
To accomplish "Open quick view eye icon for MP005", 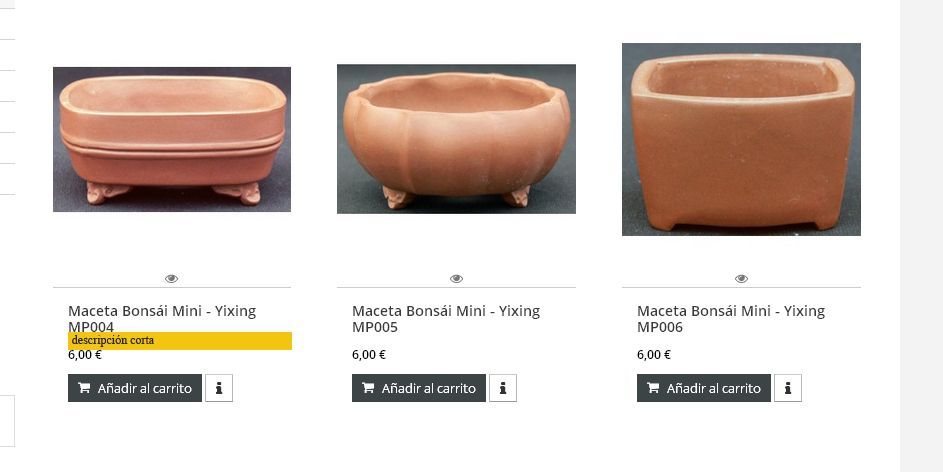I will point(456,278).
